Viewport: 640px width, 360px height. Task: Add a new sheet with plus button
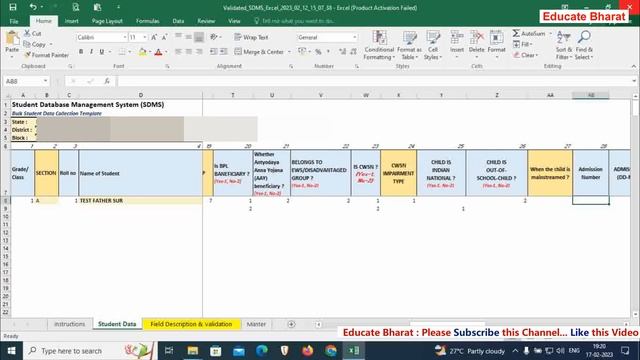(x=291, y=324)
